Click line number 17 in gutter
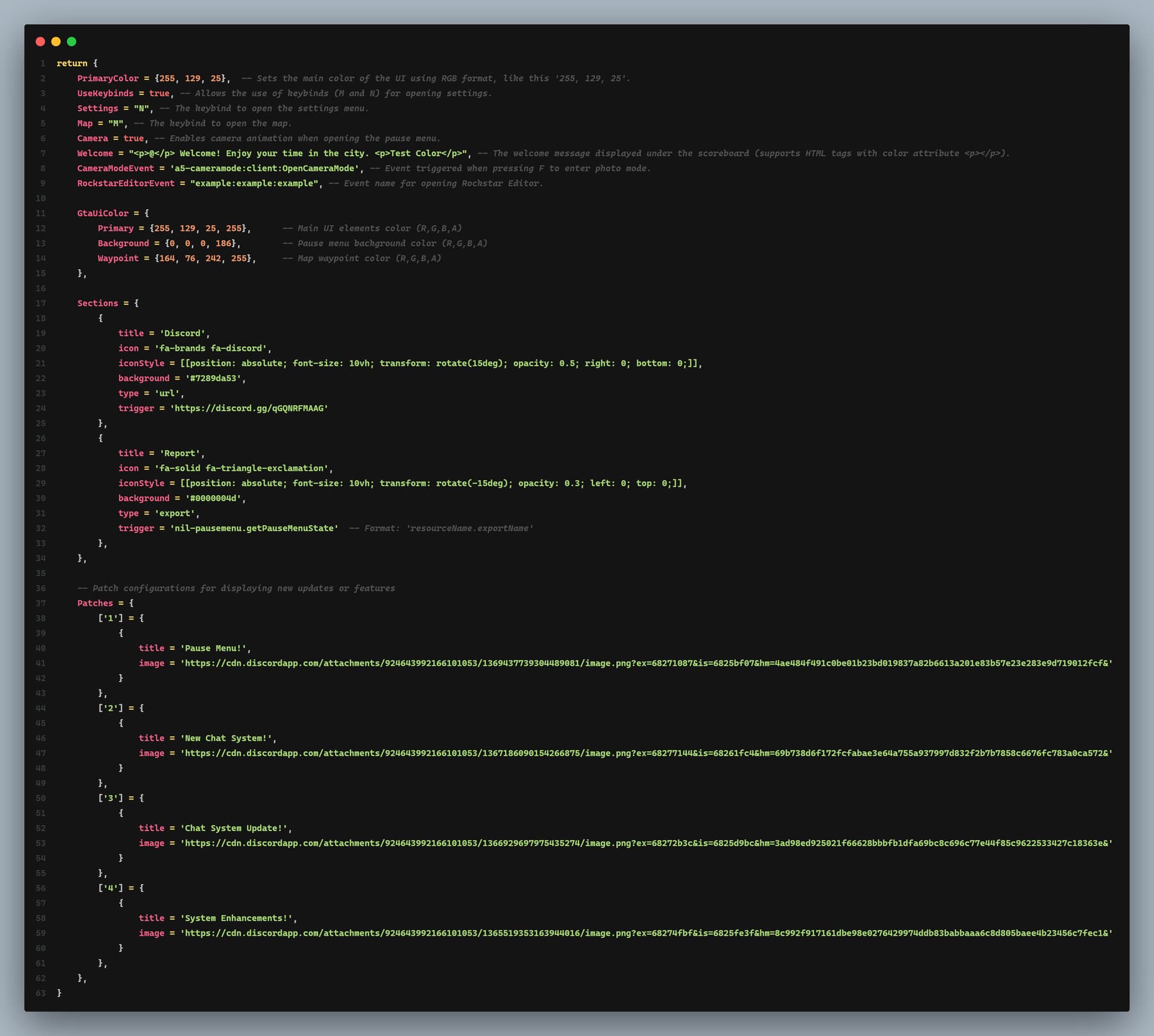 point(40,303)
